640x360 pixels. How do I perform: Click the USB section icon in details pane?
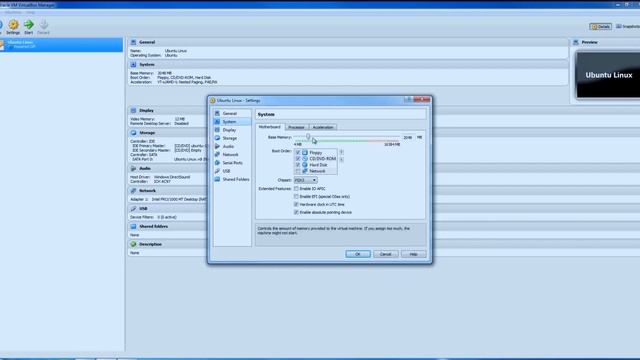[x=133, y=209]
